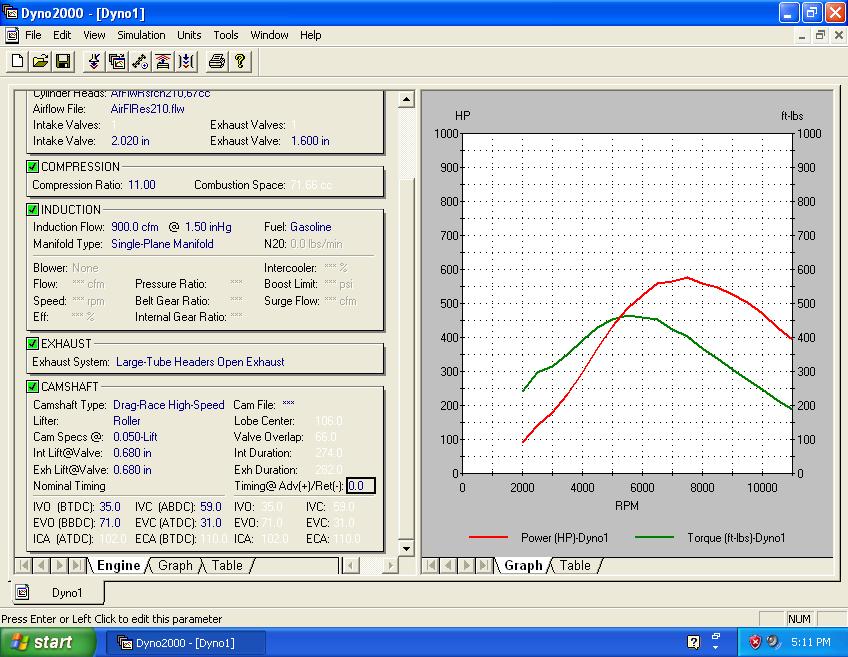Uncheck the INDUCTION section checkbox
Screen dimensions: 848x657
pos(33,210)
